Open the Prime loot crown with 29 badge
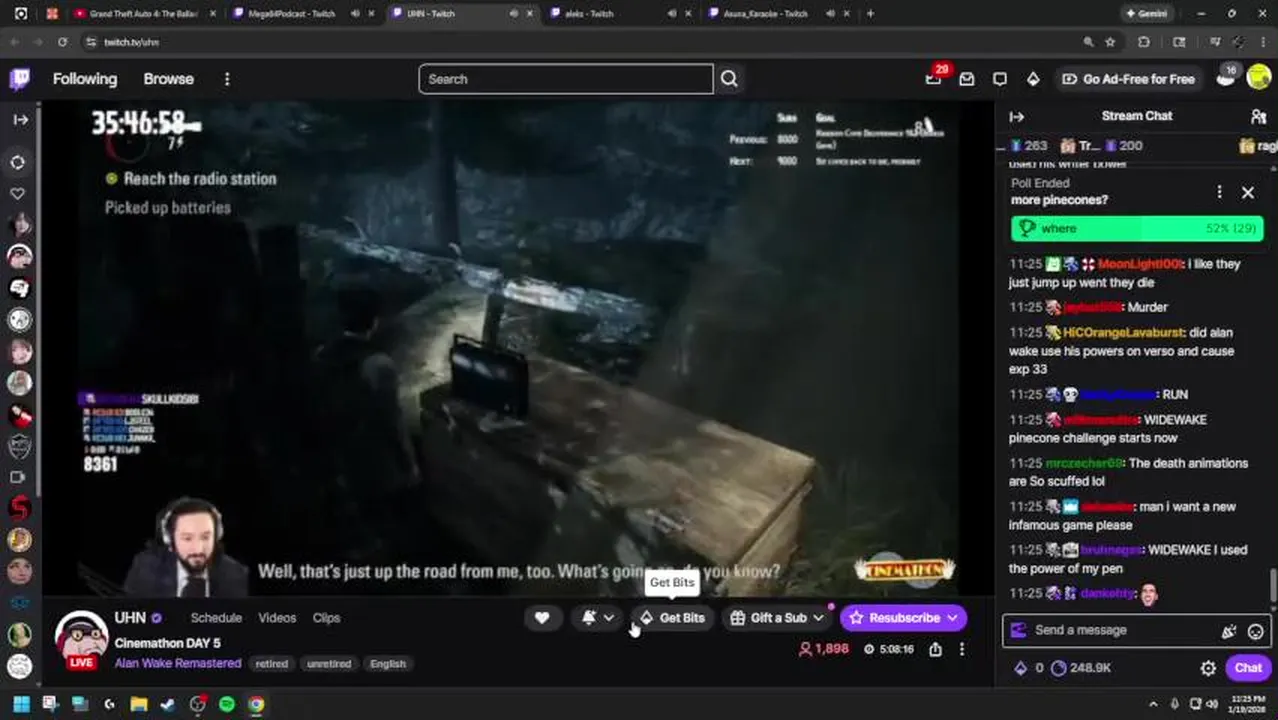Image resolution: width=1278 pixels, height=720 pixels. (934, 78)
